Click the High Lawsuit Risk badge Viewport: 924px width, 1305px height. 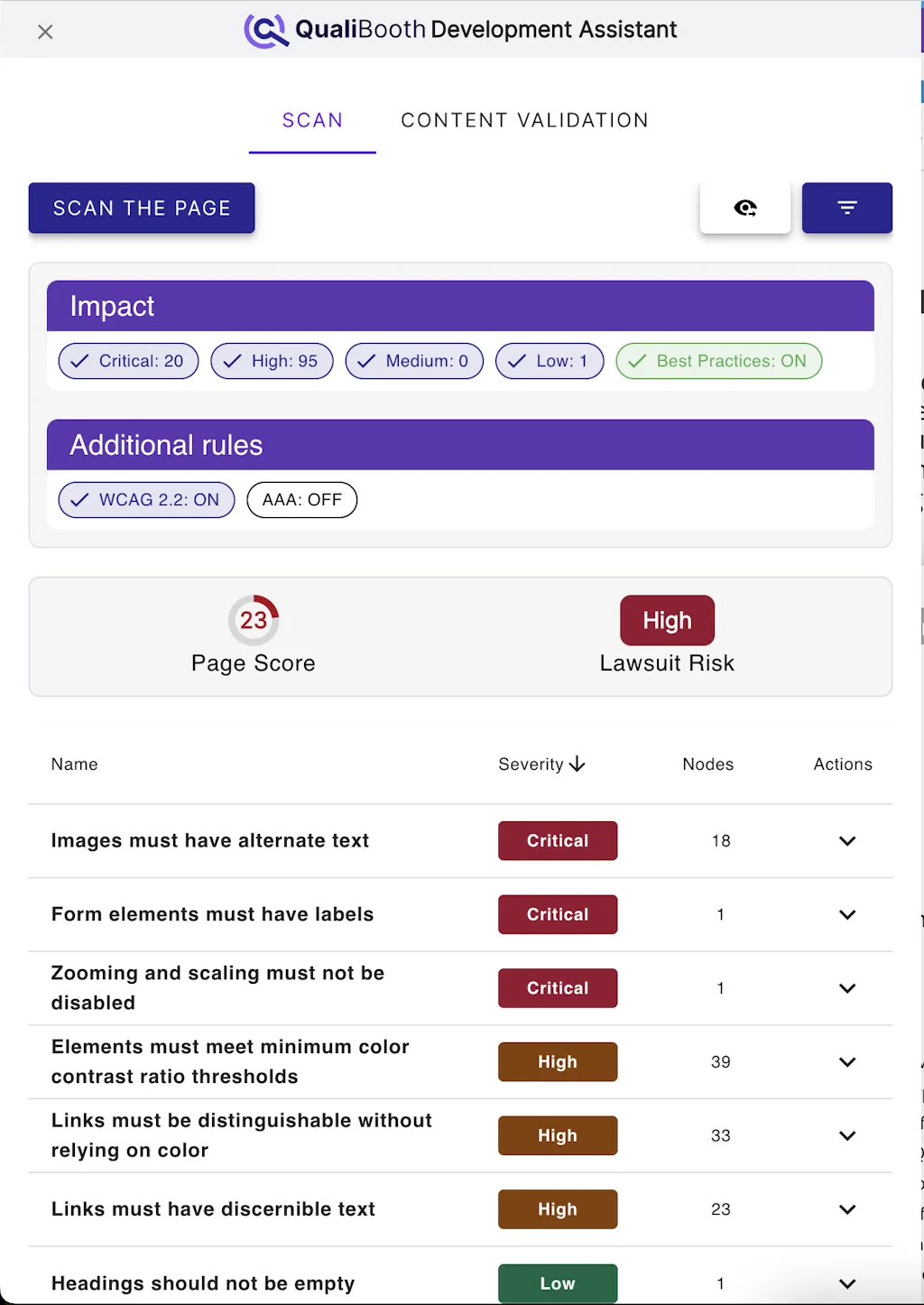[667, 621]
